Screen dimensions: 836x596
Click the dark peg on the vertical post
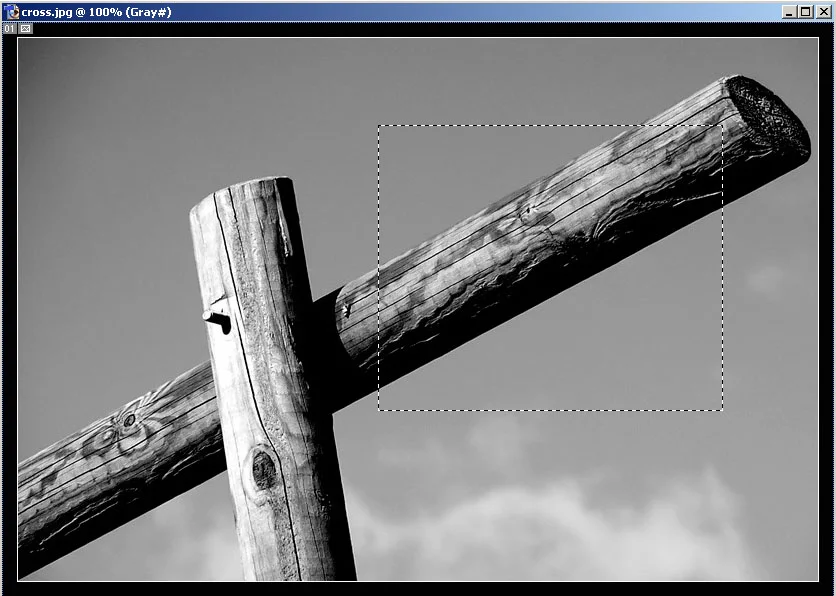pyautogui.click(x=219, y=320)
